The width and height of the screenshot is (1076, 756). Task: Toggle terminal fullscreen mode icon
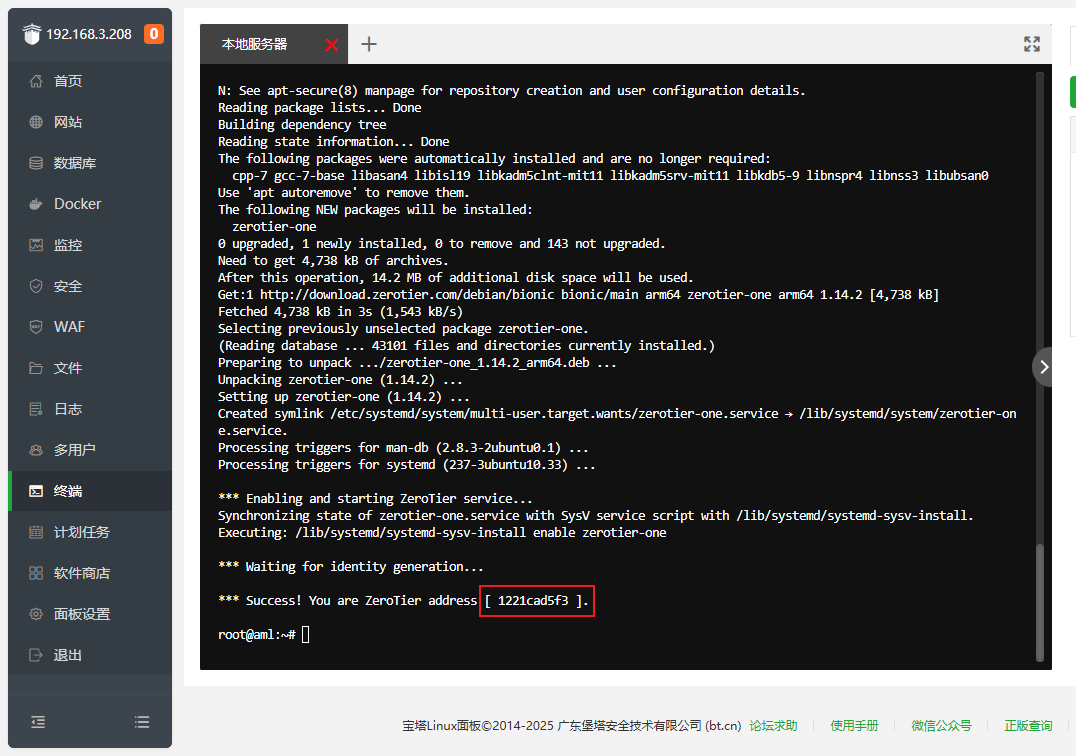coord(1032,44)
